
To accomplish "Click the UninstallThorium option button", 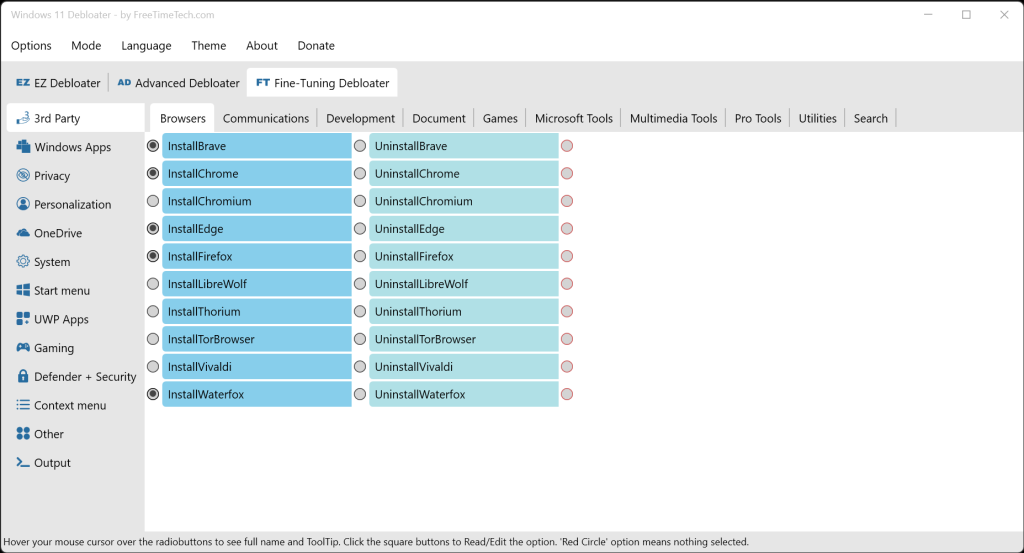I will [464, 311].
